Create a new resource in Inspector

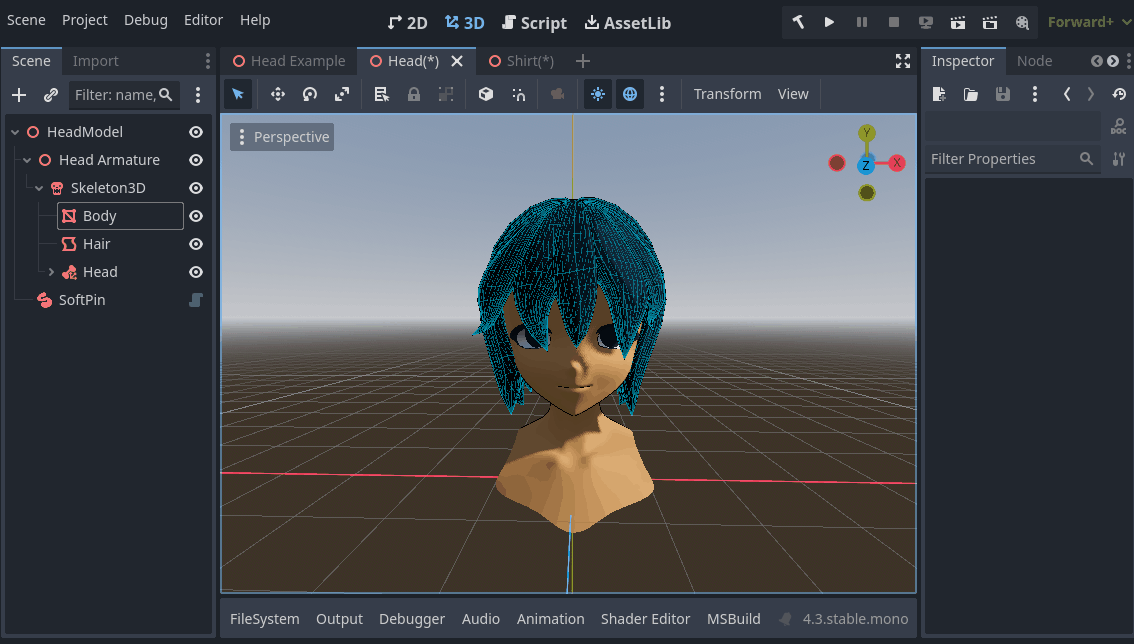click(x=939, y=94)
